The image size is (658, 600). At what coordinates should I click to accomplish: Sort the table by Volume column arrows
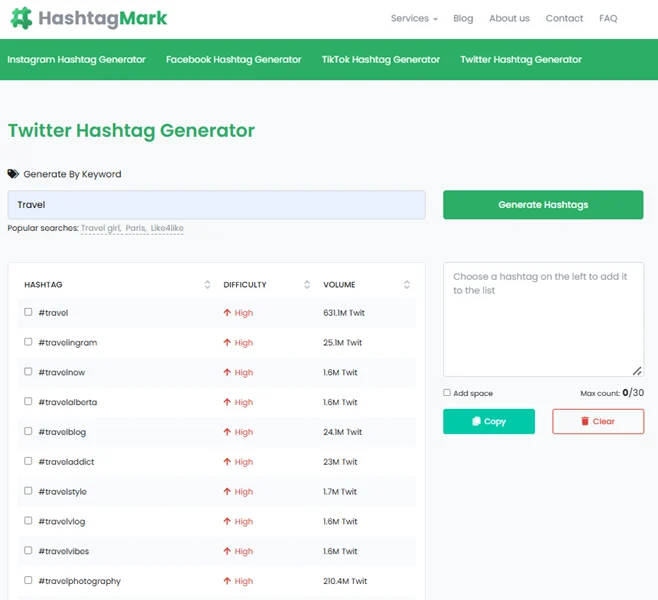(x=407, y=284)
